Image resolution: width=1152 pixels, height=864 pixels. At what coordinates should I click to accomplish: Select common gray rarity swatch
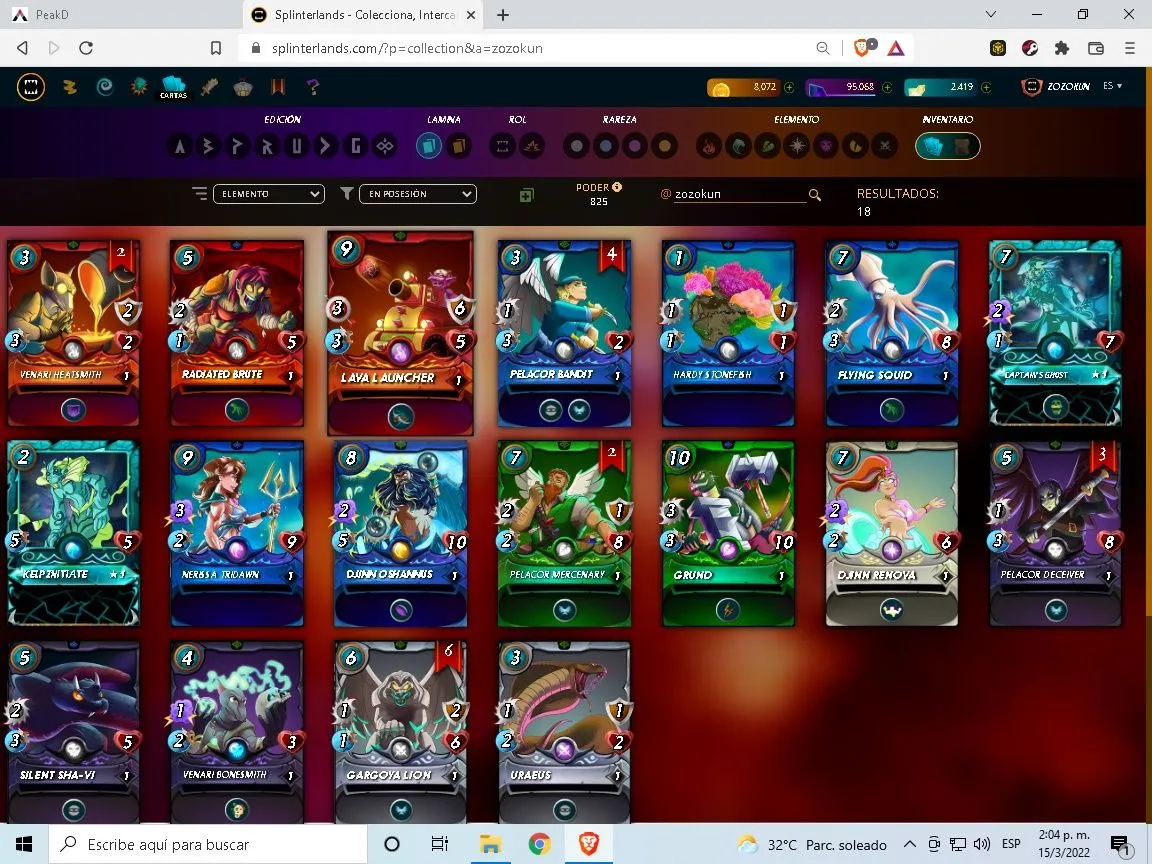tap(577, 145)
